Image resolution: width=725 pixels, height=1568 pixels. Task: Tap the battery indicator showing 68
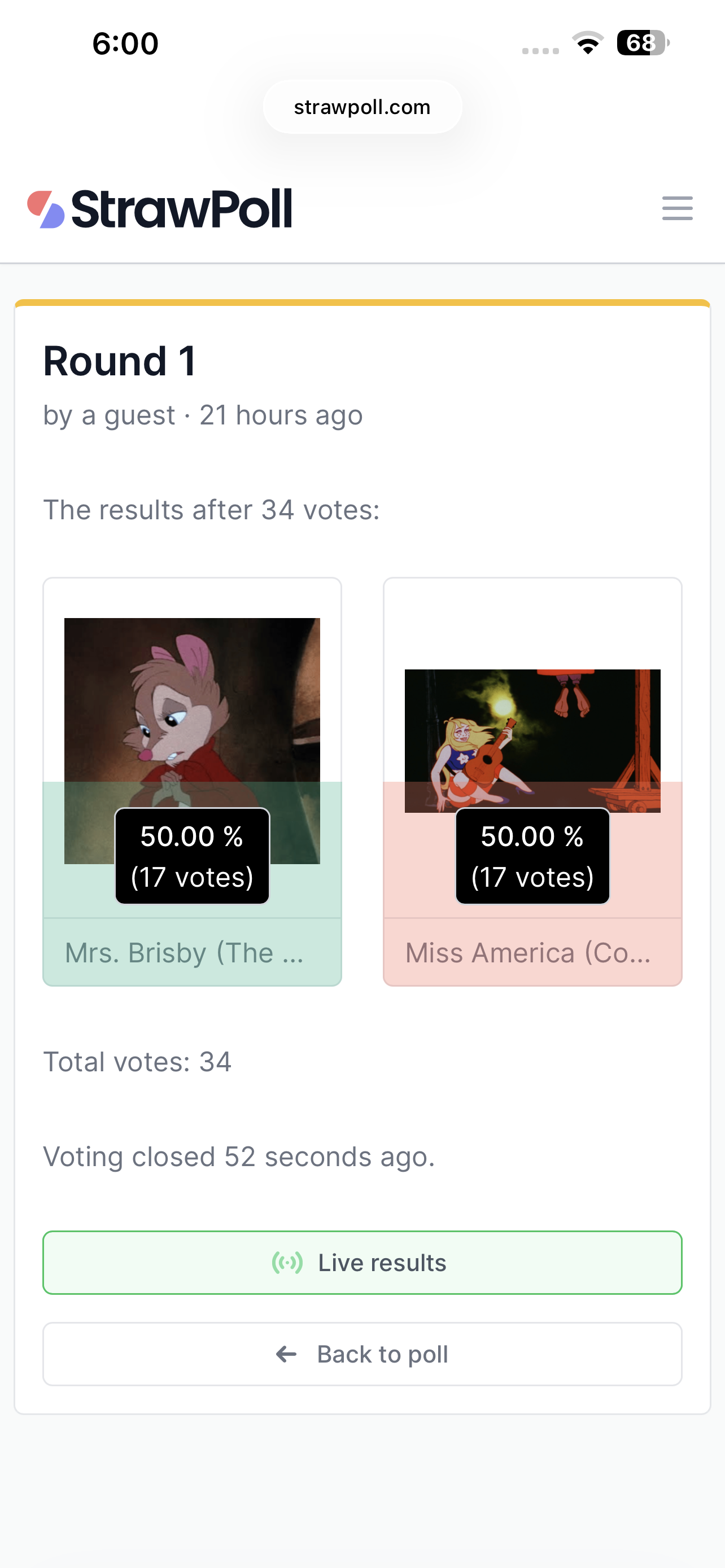(643, 42)
